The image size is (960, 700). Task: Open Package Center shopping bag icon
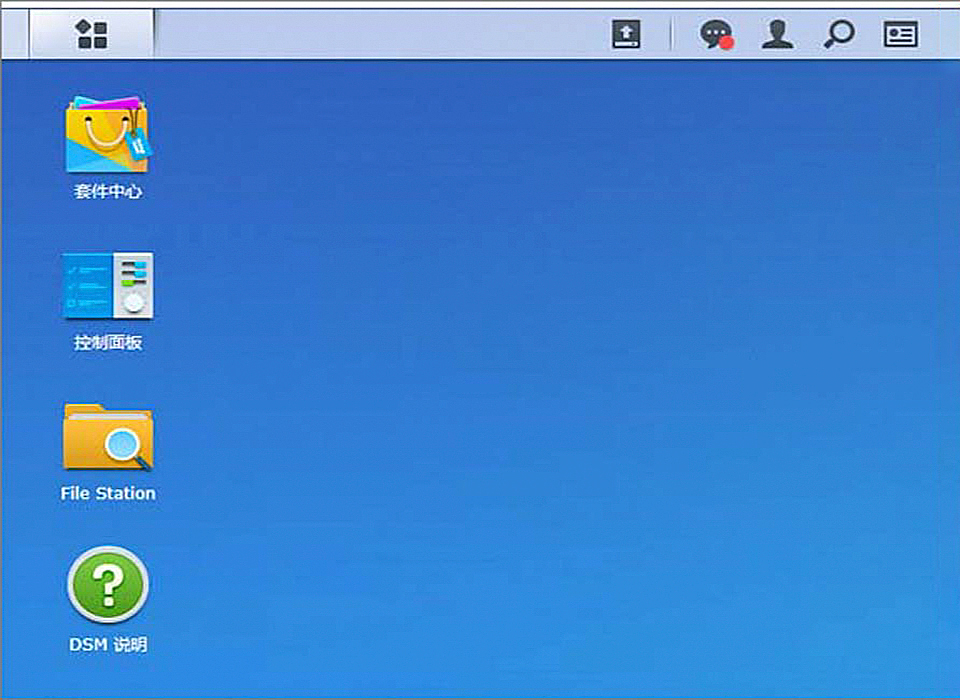[x=106, y=135]
